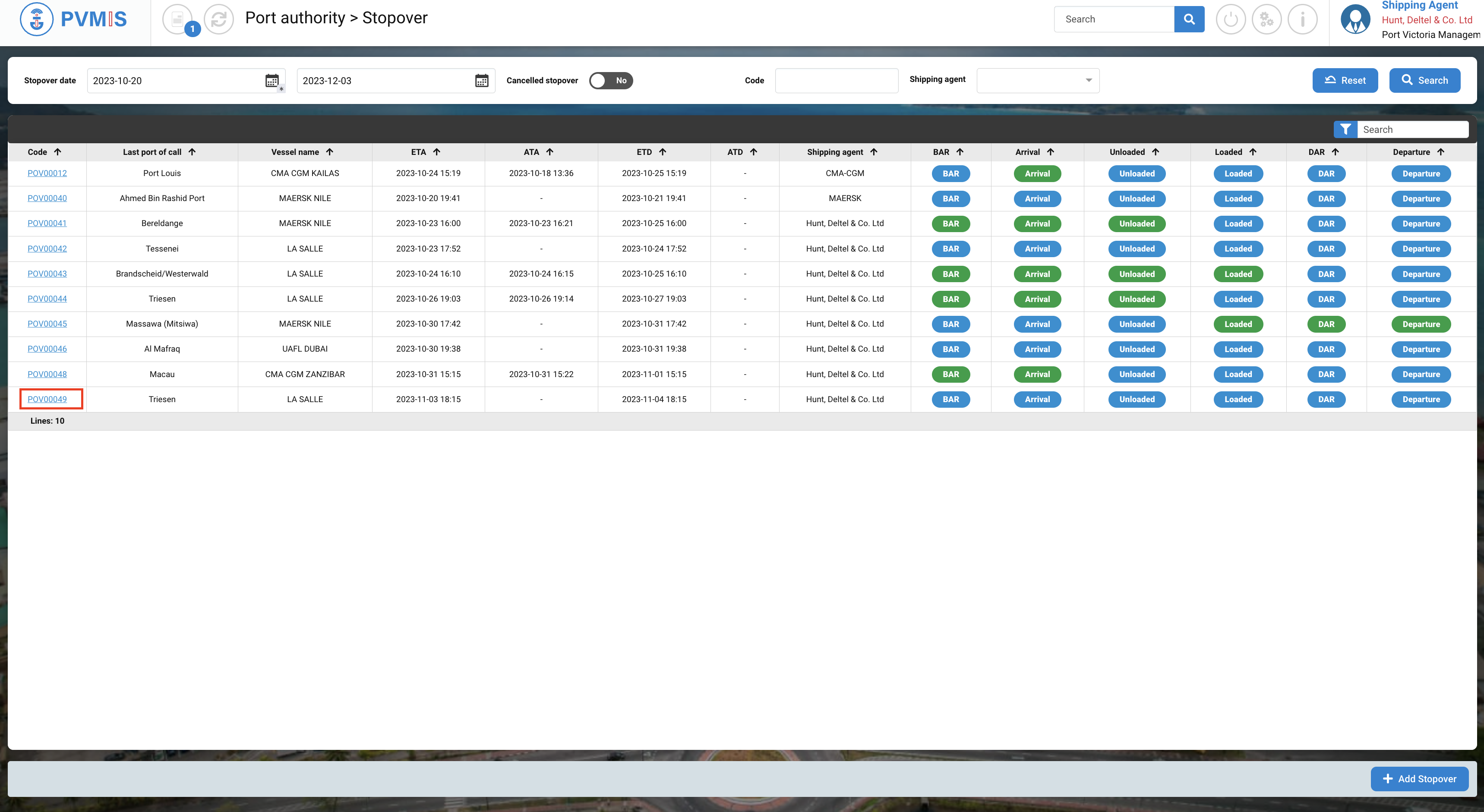Open the document notifications icon
Screen dimensions: 1484x812
pyautogui.click(x=177, y=19)
